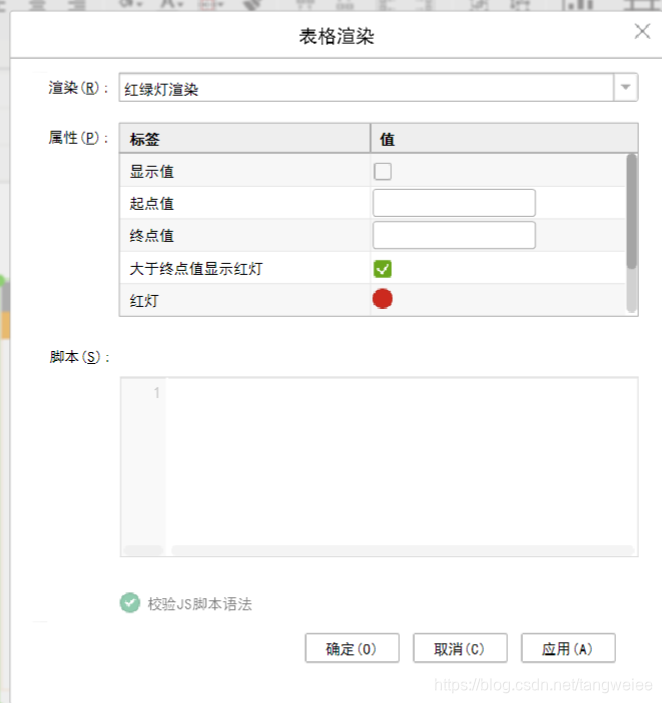
Task: Pick the 红灯 red color swatch
Action: (x=383, y=299)
